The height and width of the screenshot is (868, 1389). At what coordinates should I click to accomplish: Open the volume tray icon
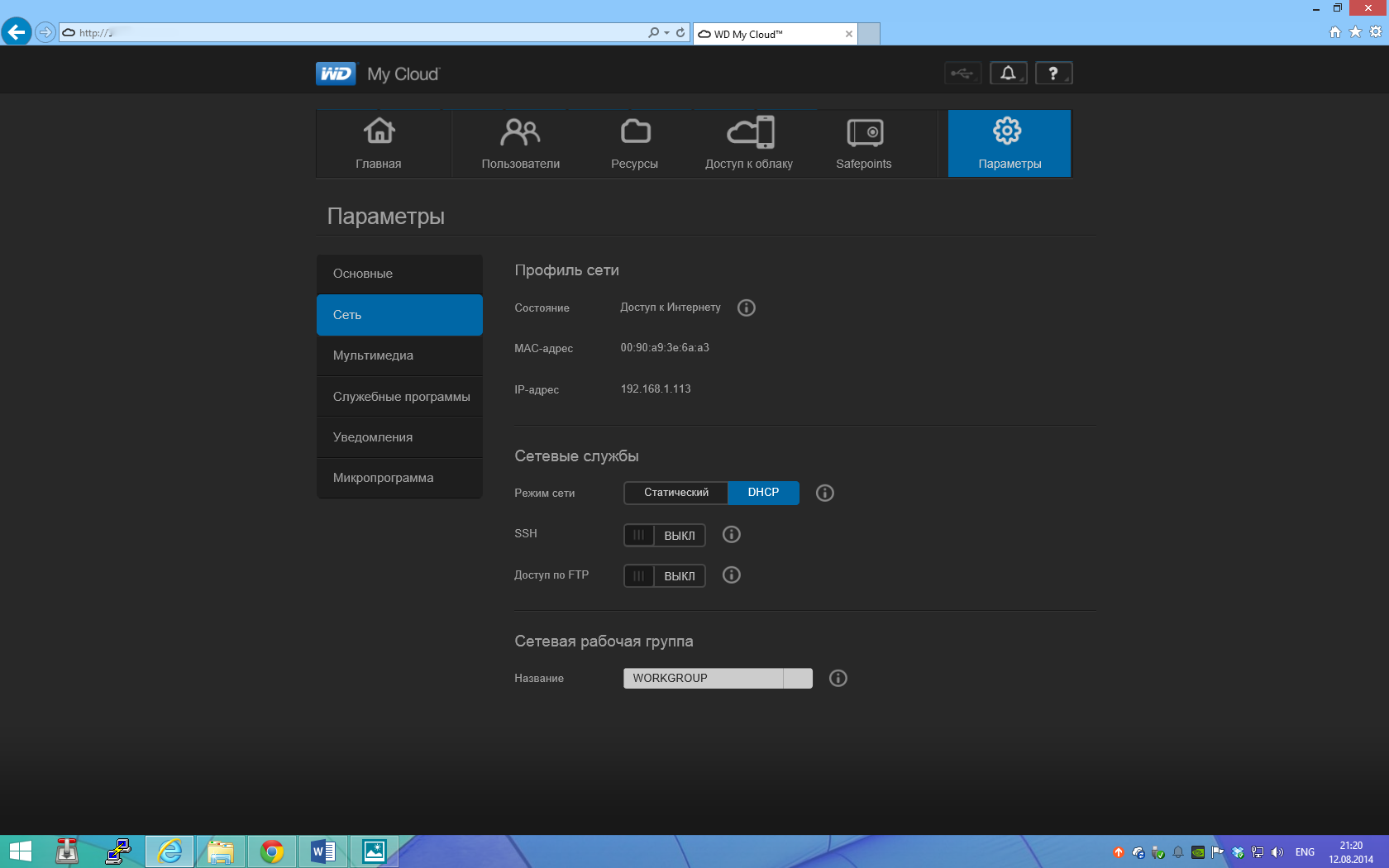(x=1277, y=852)
